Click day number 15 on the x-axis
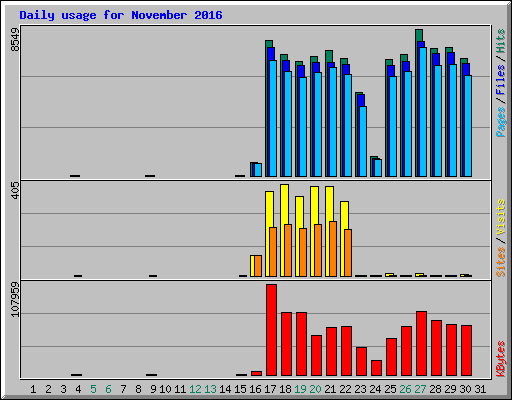 [240, 389]
